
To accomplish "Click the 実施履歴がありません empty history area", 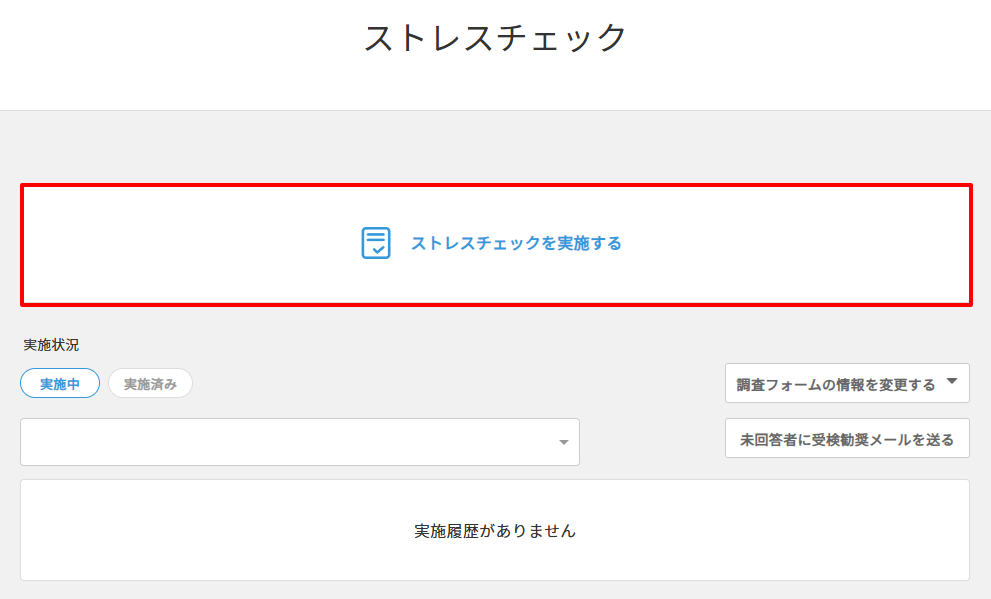I will 495,530.
